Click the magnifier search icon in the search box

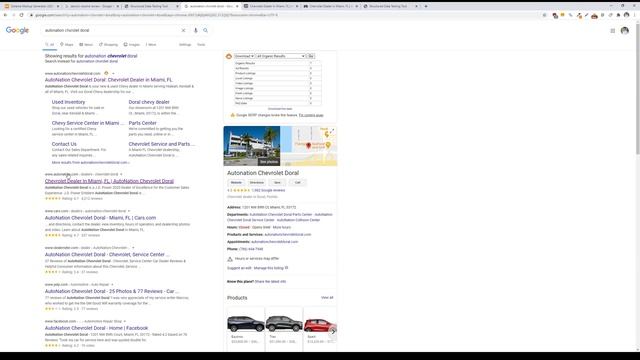pos(205,31)
